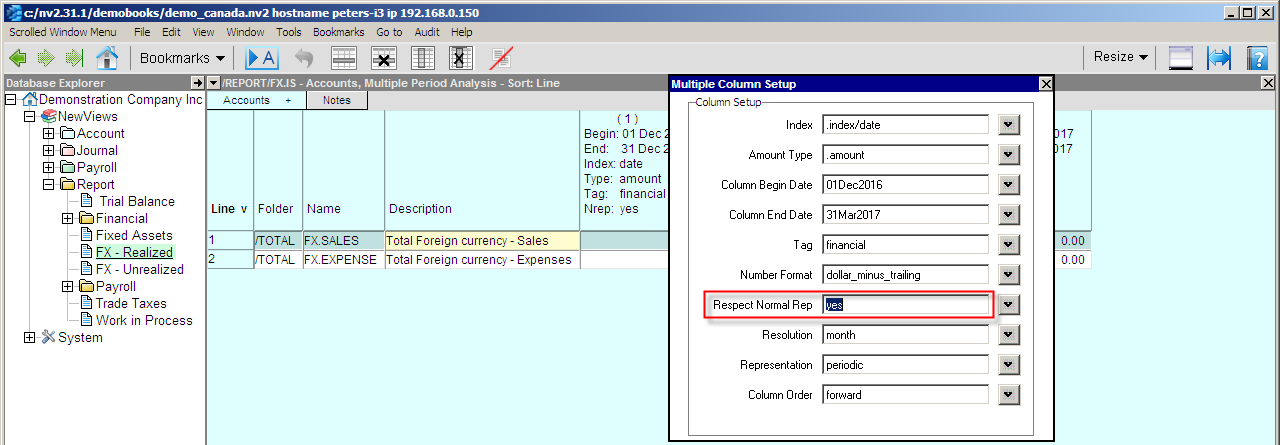Open the Resize dropdown in the toolbar
The image size is (1280, 445).
pyautogui.click(x=1120, y=58)
